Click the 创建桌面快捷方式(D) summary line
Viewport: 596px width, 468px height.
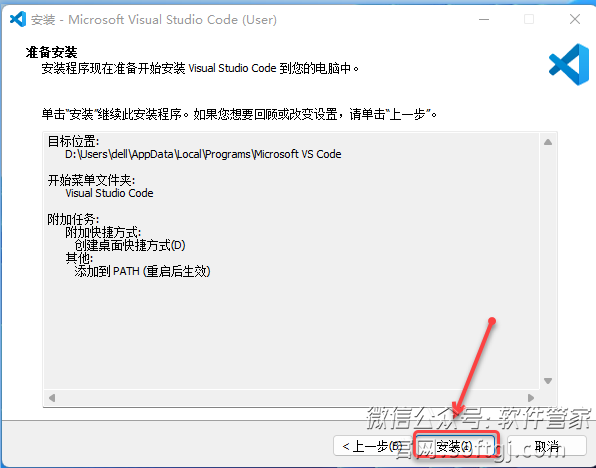tap(130, 245)
